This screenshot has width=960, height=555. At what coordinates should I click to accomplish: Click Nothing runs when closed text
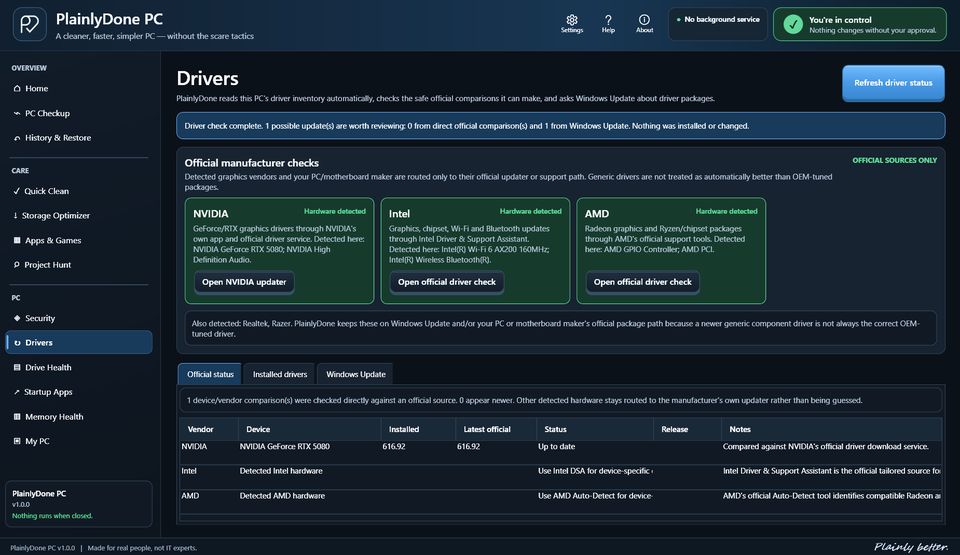(x=53, y=516)
